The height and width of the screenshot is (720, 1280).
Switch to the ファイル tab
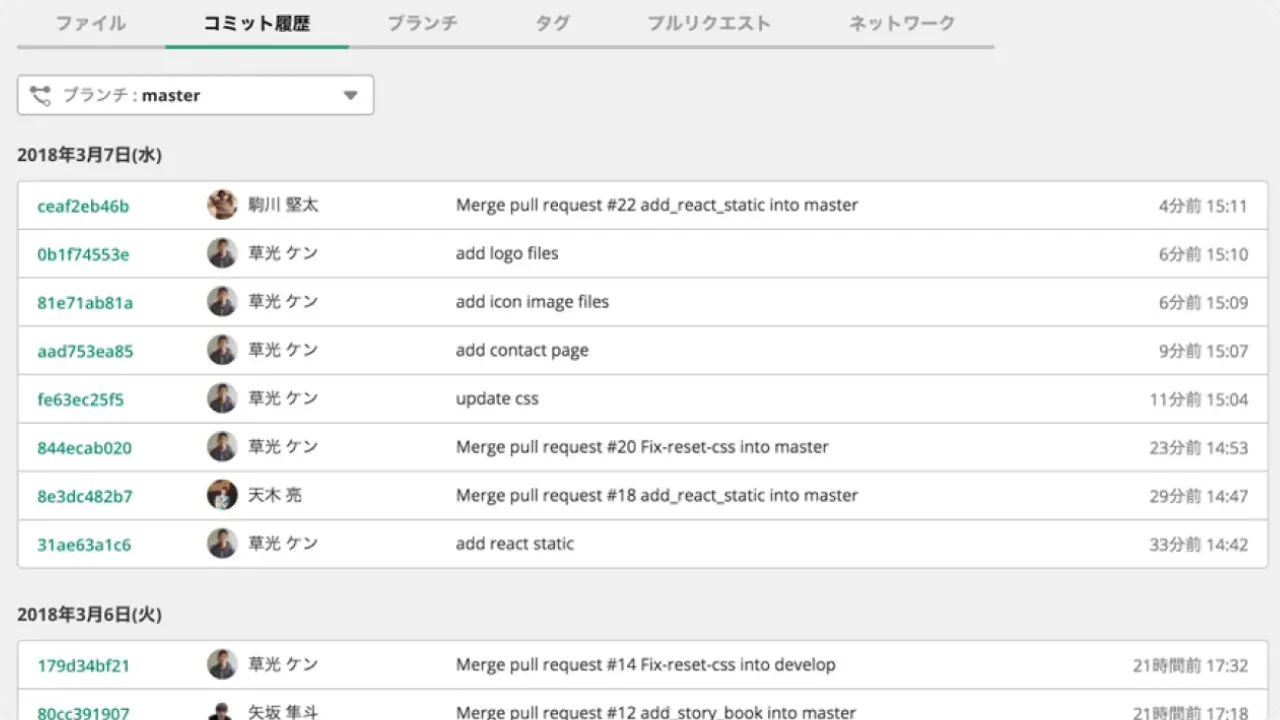click(x=90, y=24)
